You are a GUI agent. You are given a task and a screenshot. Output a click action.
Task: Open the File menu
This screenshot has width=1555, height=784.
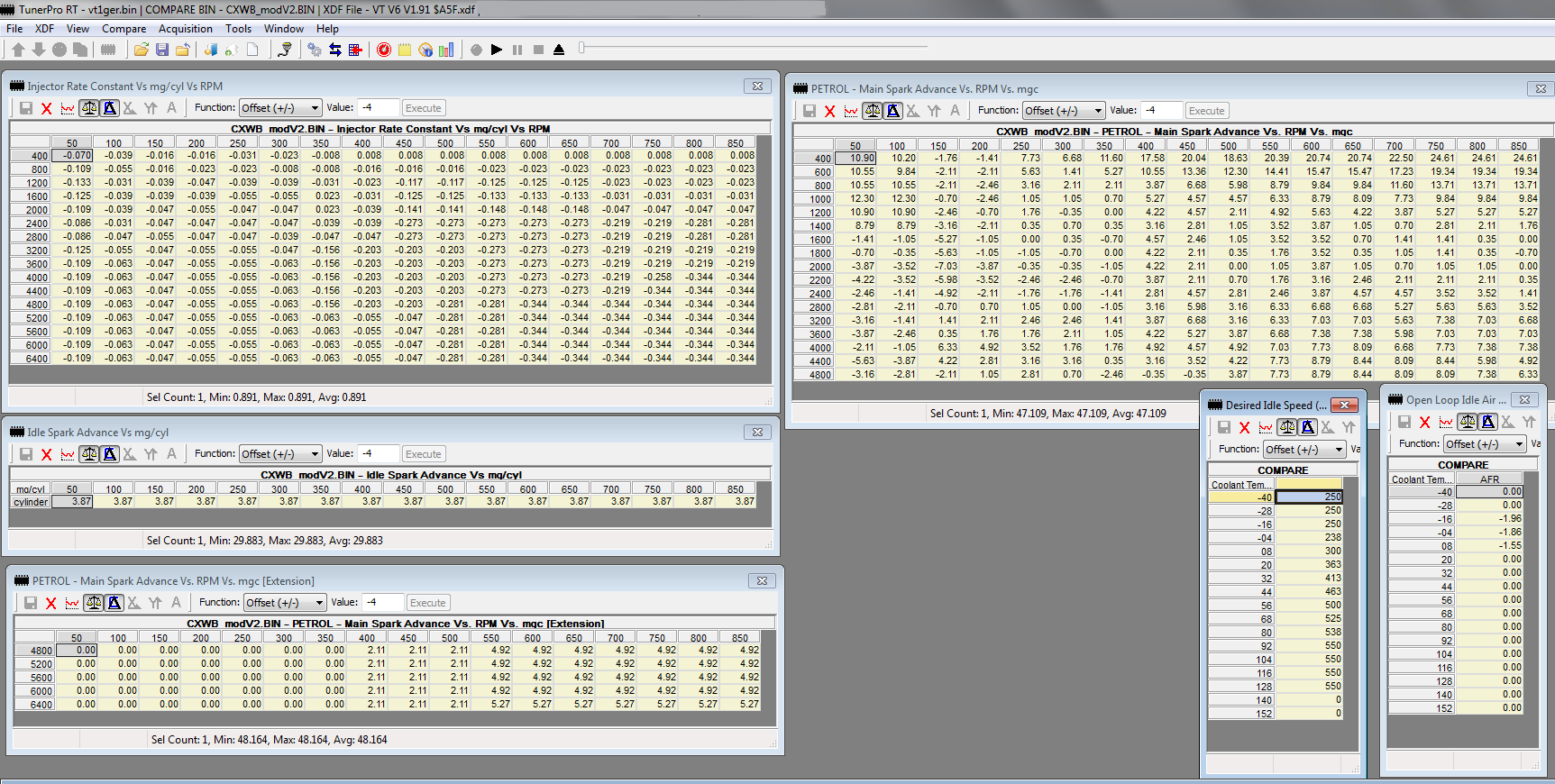click(14, 29)
